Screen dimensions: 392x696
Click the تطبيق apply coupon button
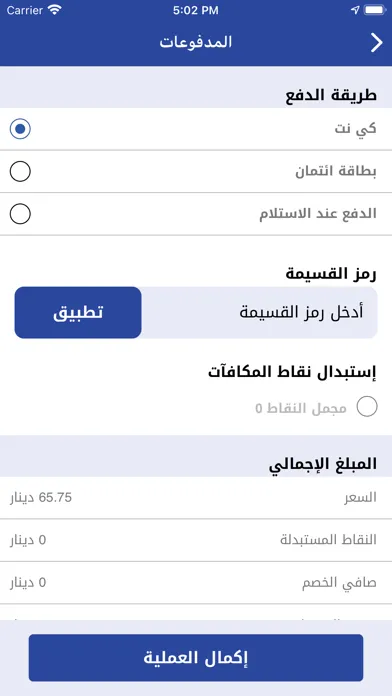(x=78, y=312)
